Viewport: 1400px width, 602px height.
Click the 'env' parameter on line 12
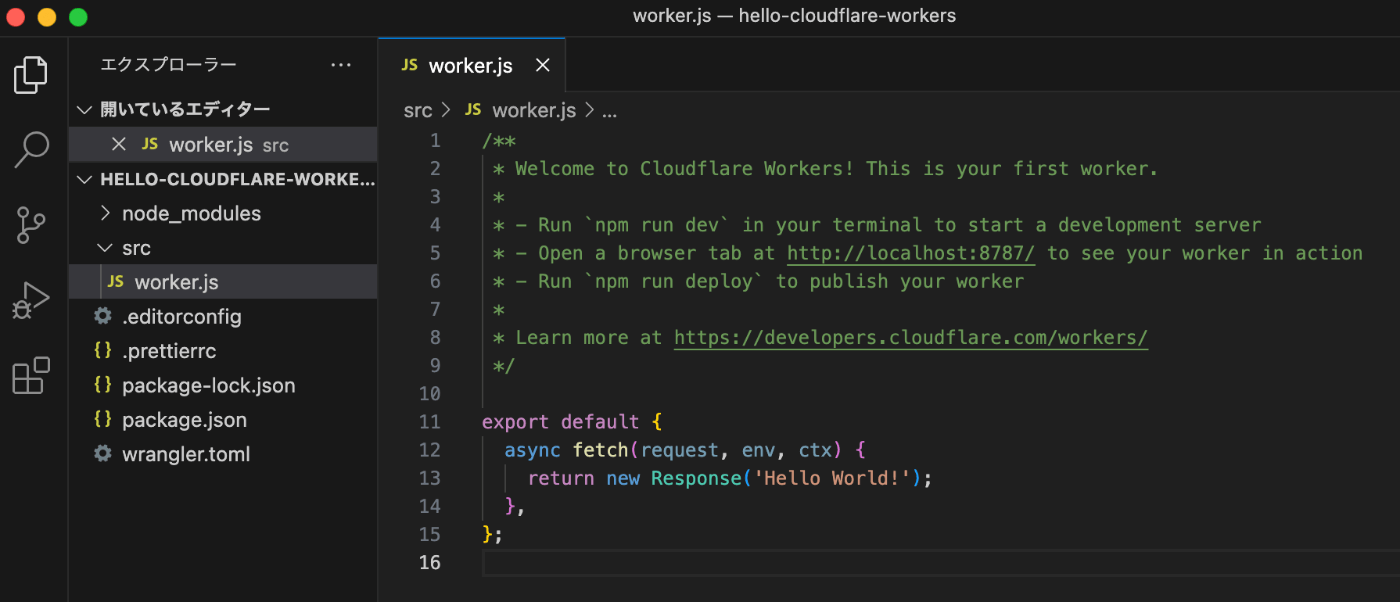(758, 450)
